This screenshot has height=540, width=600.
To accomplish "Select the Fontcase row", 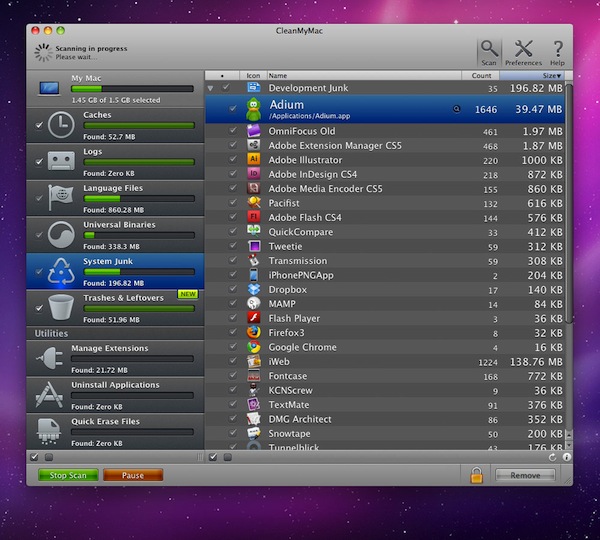I will pos(385,376).
